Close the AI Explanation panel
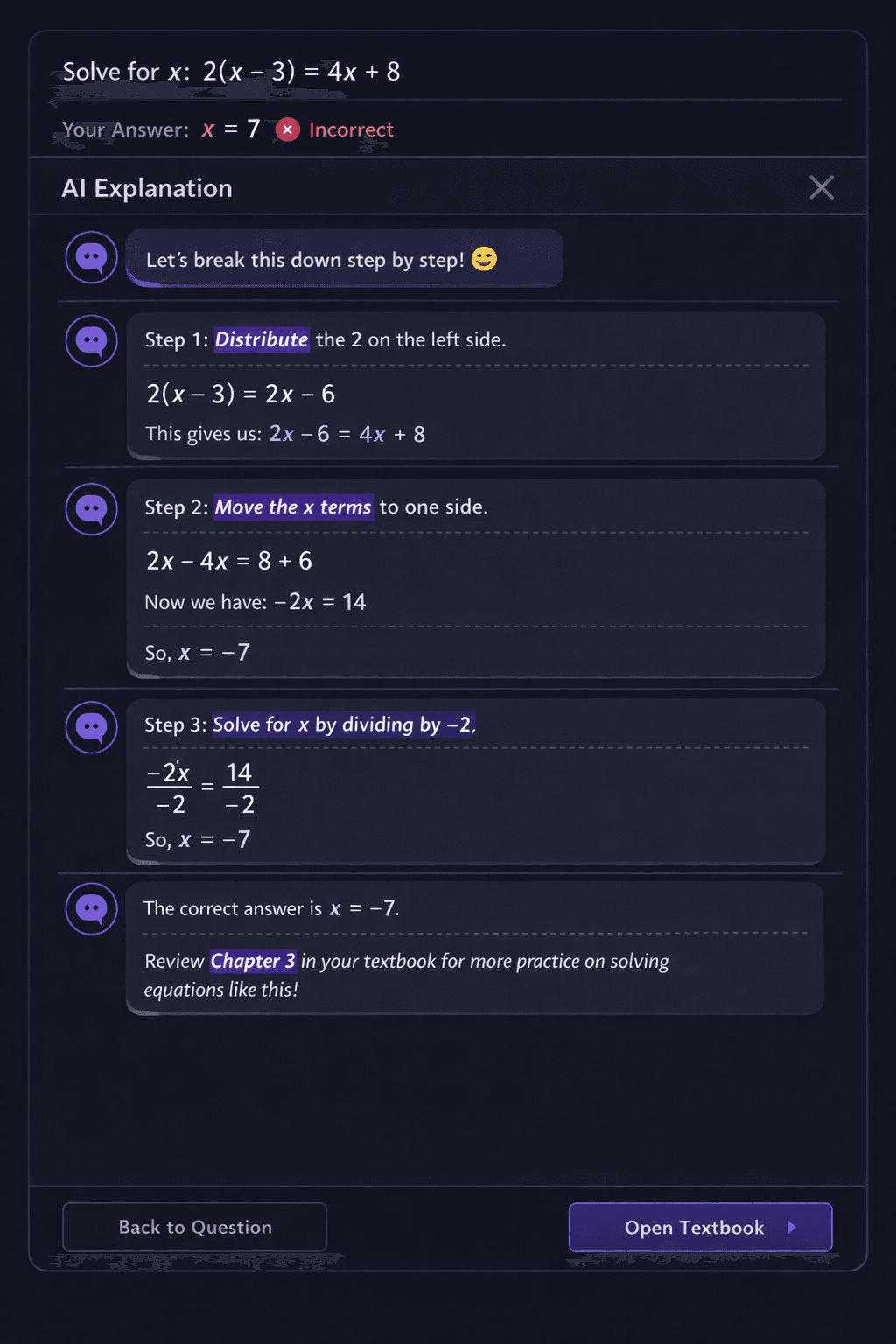This screenshot has width=896, height=1344. 821,187
